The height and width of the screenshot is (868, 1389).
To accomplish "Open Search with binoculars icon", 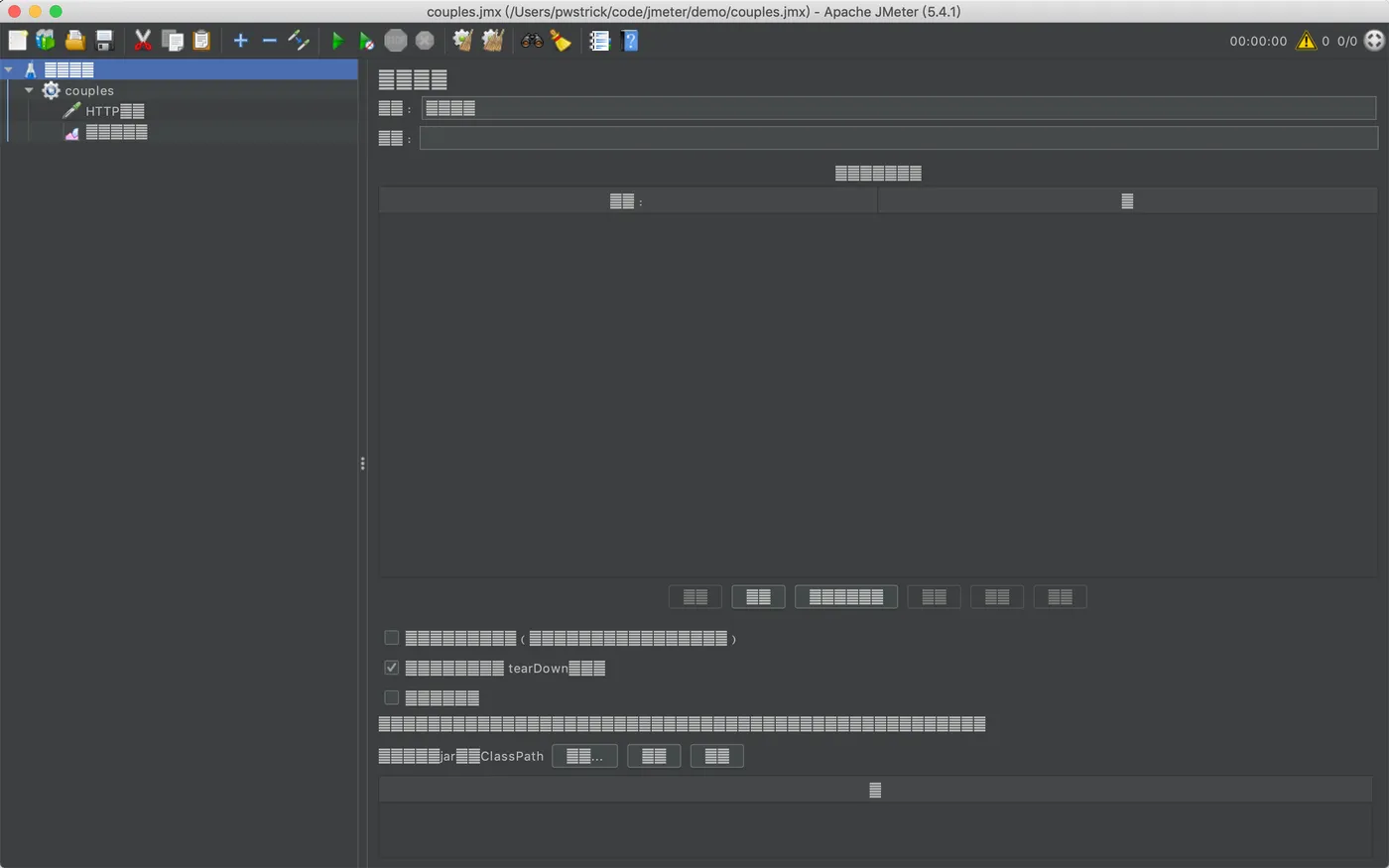I will 533,41.
